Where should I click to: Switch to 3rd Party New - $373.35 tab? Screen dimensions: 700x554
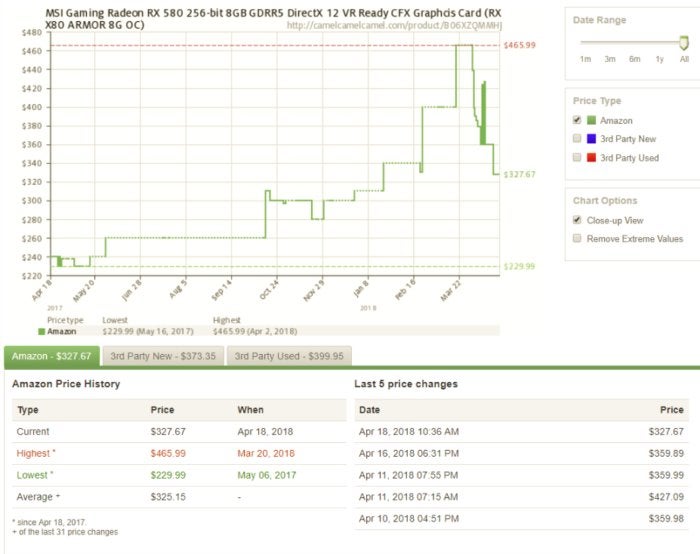tap(163, 356)
